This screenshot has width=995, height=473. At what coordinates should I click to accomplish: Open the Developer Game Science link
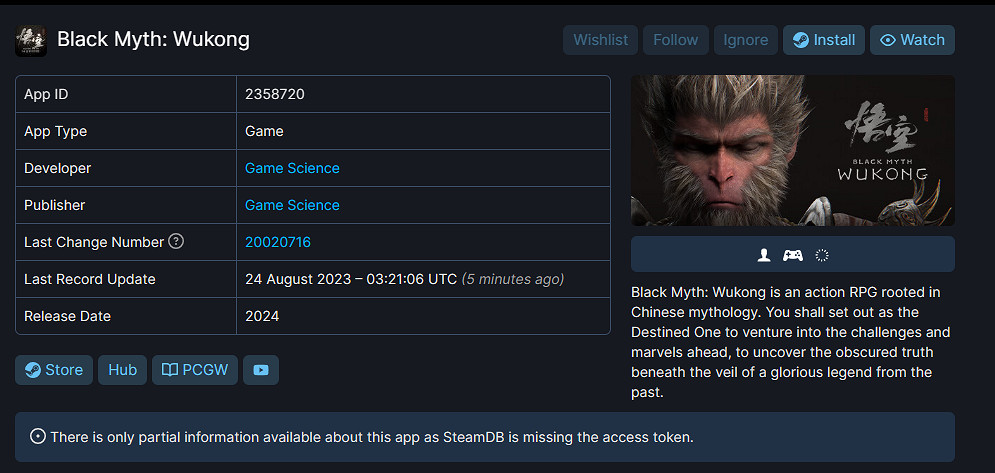(x=292, y=168)
